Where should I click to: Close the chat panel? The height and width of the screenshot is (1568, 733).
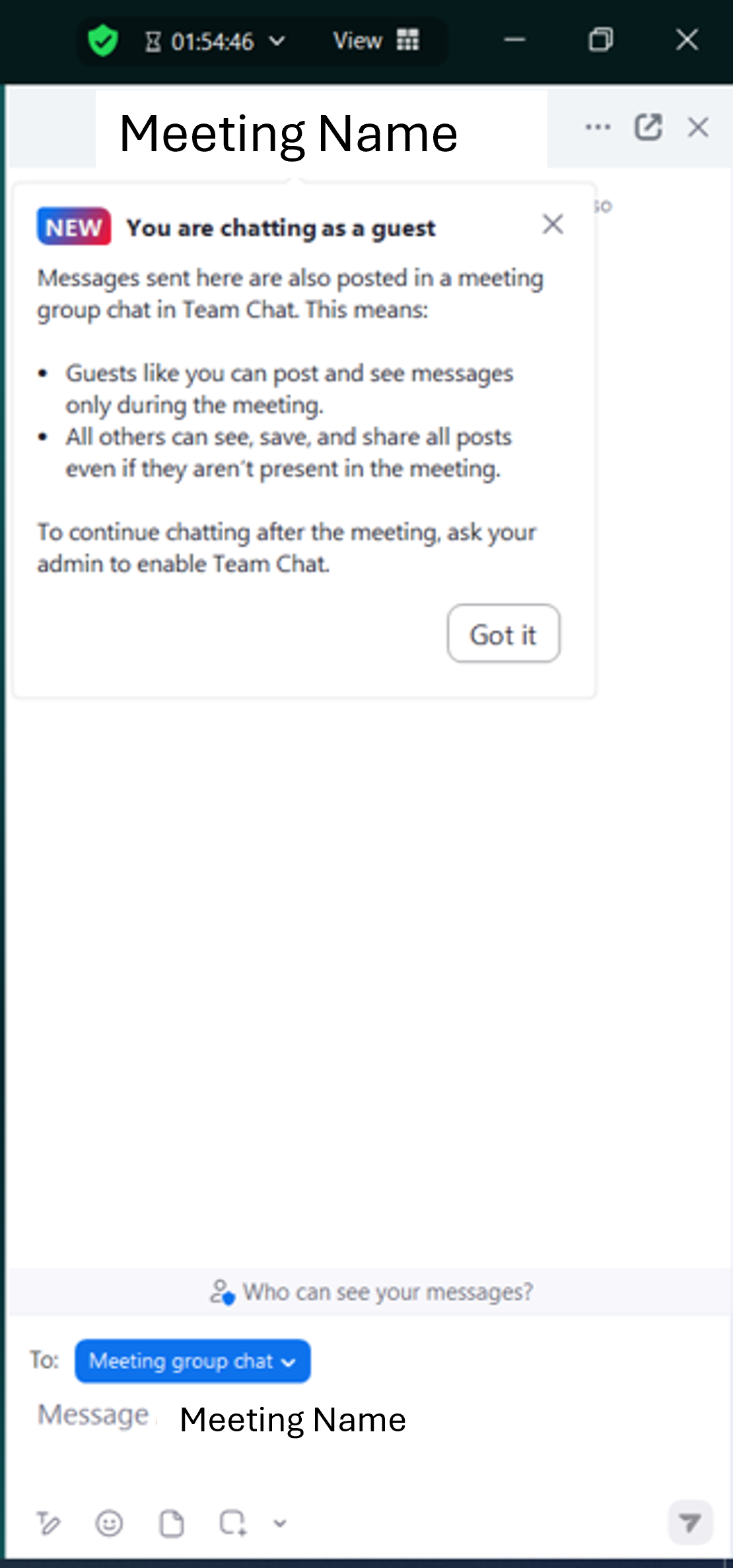(x=698, y=127)
